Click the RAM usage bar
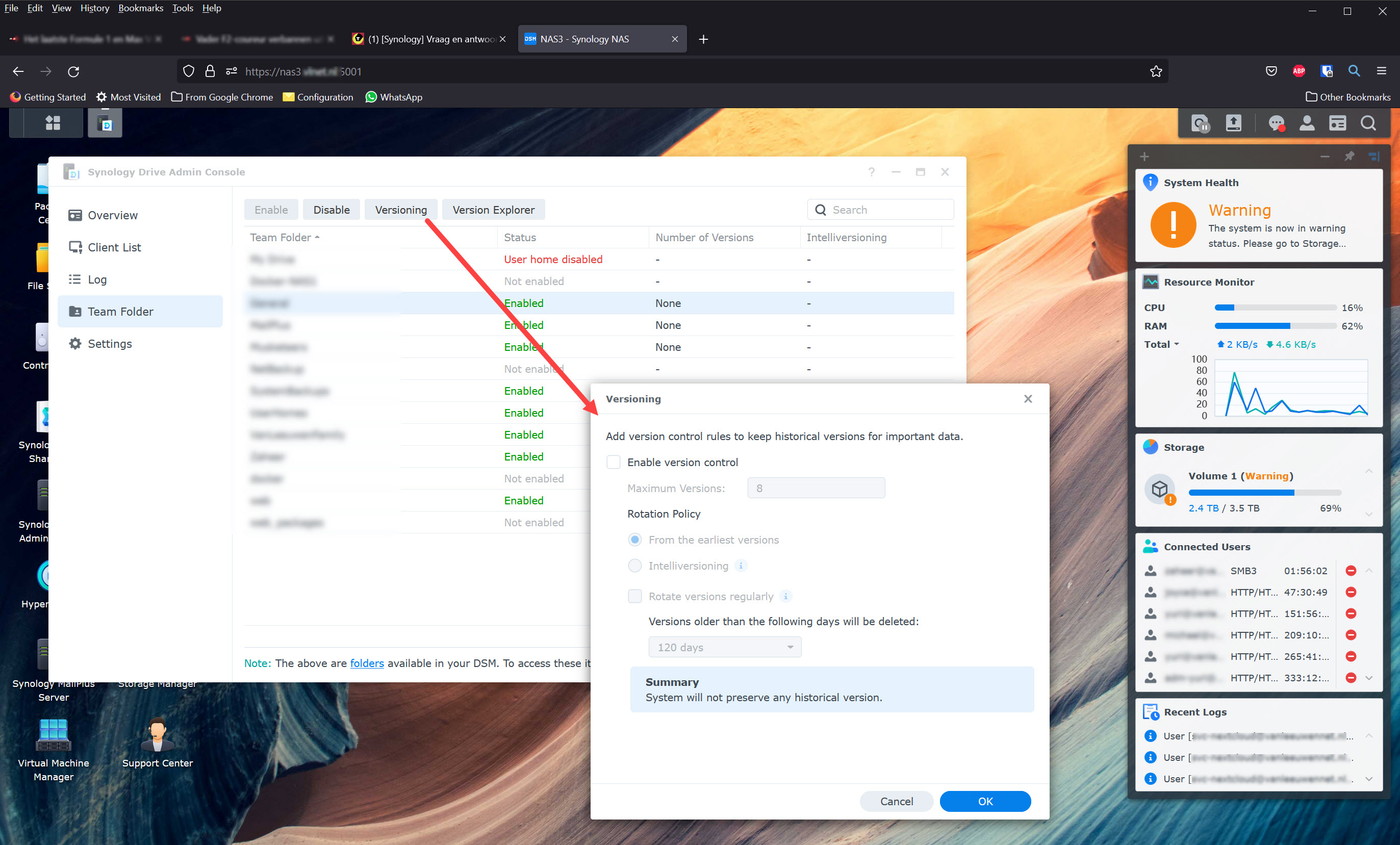Viewport: 1400px width, 845px height. 1275,326
